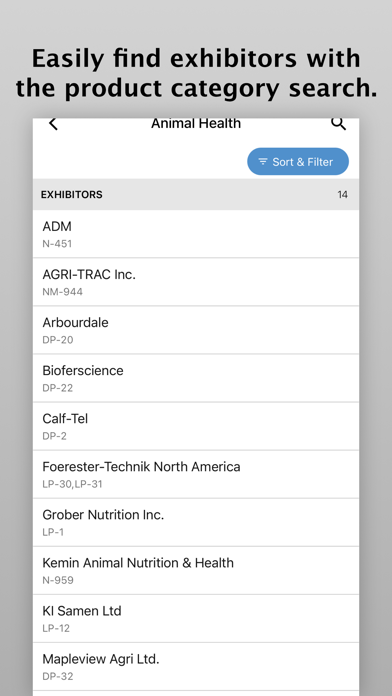Select ADM exhibitor row
392x696 pixels.
[x=196, y=234]
